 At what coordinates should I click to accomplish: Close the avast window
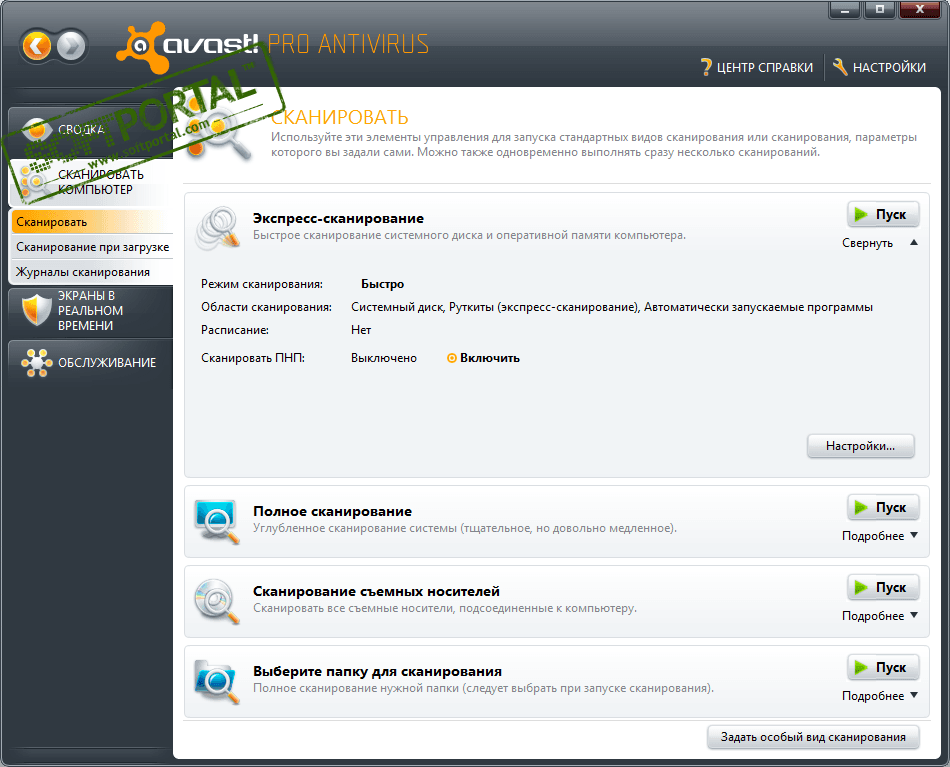click(x=920, y=10)
